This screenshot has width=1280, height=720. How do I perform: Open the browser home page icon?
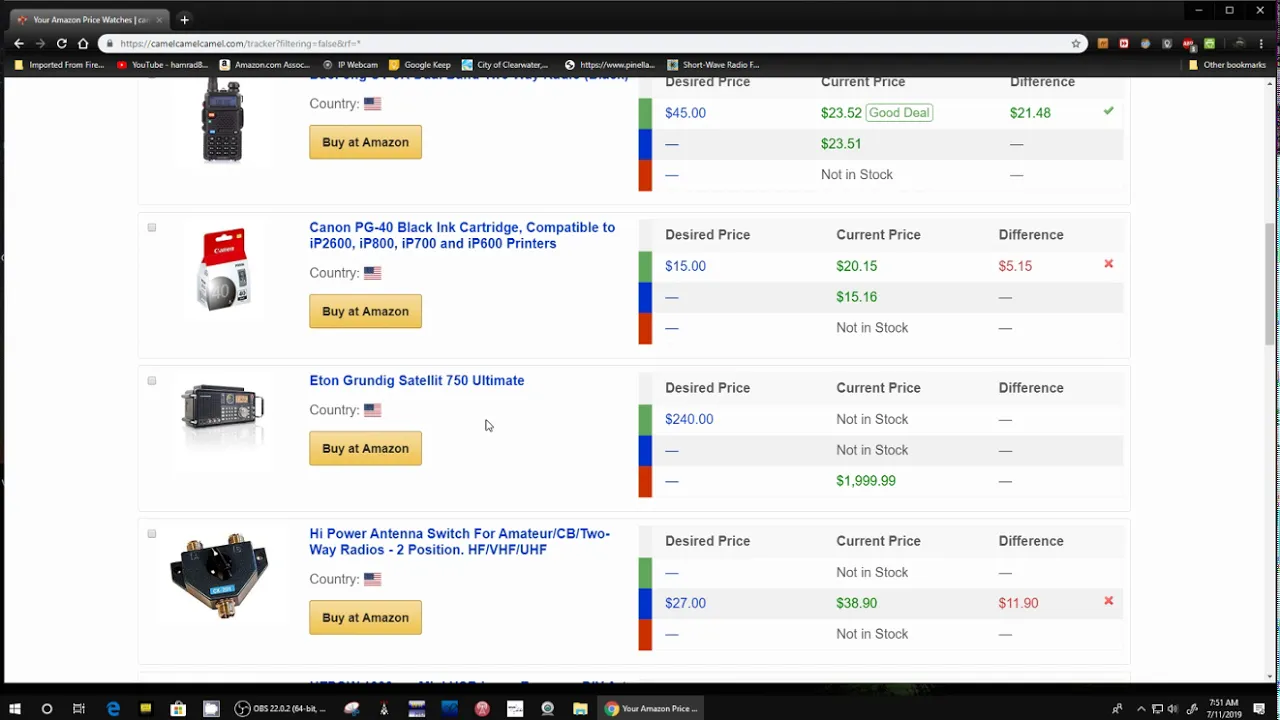83,43
